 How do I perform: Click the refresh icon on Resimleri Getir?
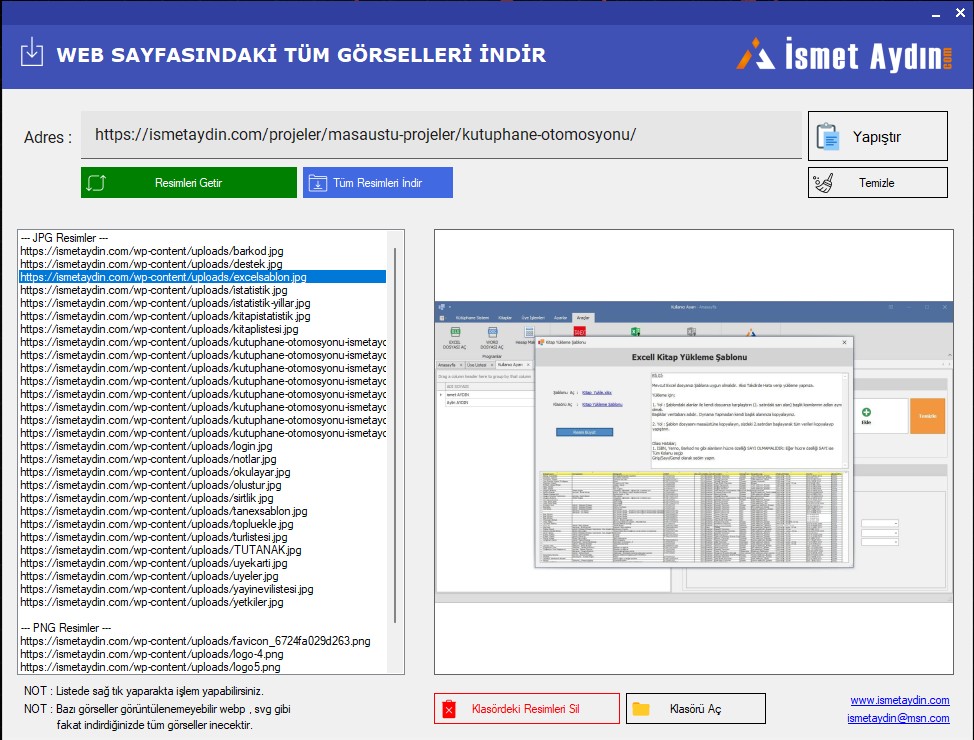pos(97,183)
